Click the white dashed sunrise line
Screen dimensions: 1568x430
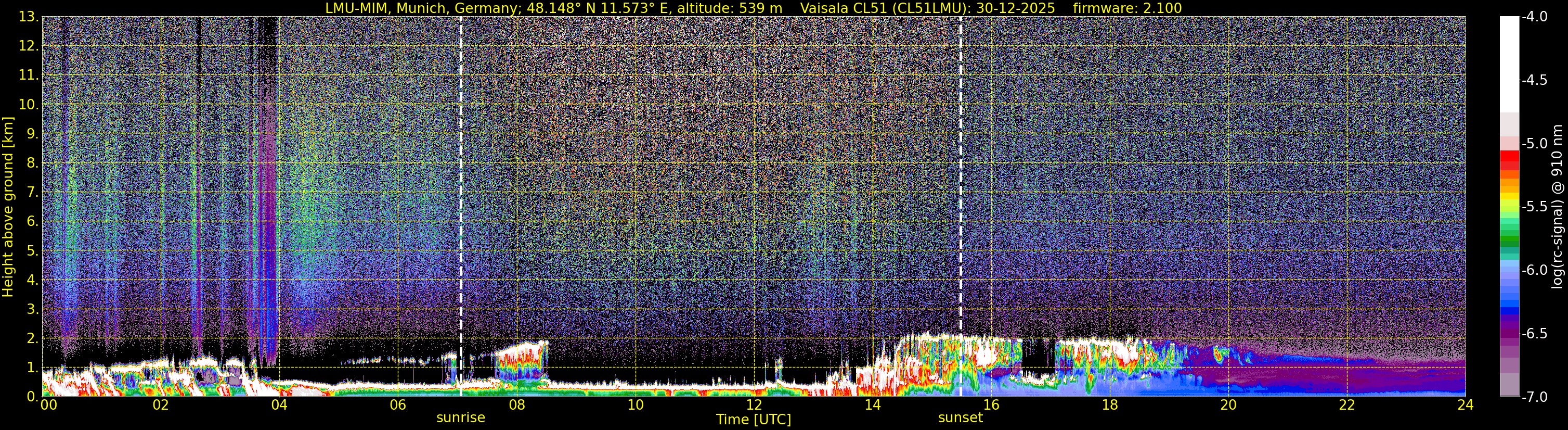point(461,207)
